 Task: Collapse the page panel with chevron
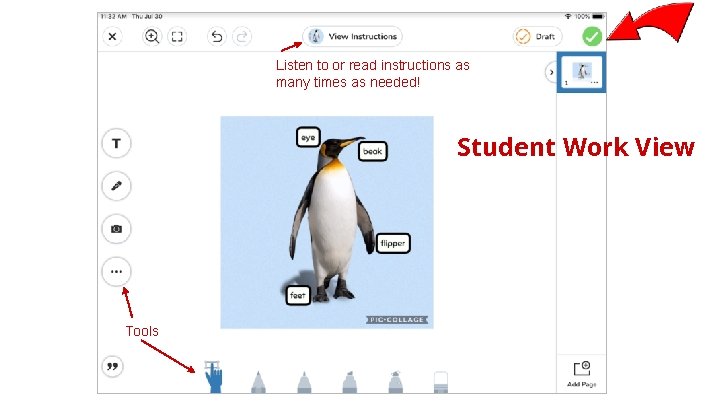click(551, 72)
